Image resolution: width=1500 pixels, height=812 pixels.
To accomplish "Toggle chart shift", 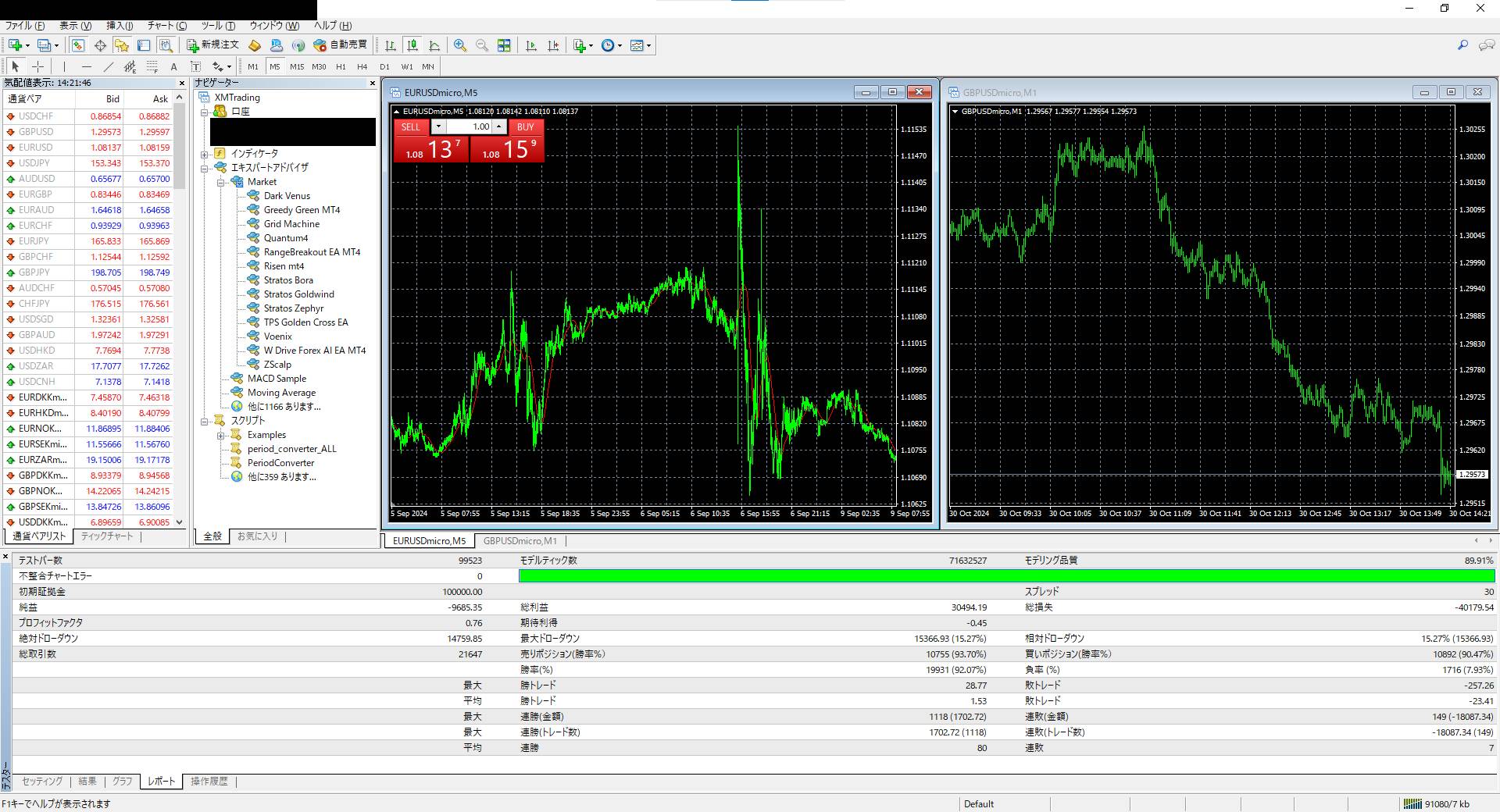I will tap(553, 45).
